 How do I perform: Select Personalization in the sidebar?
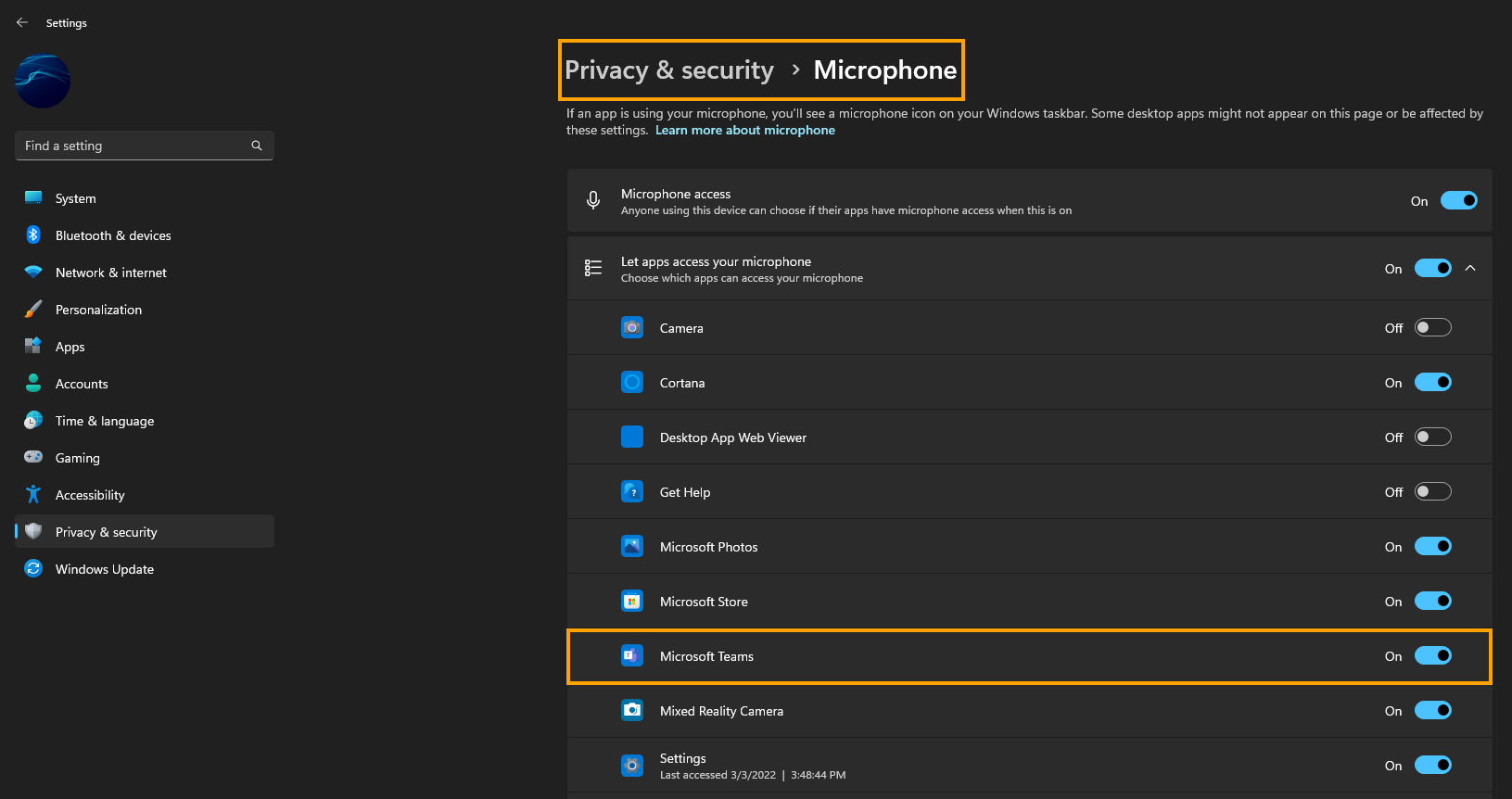pos(145,310)
